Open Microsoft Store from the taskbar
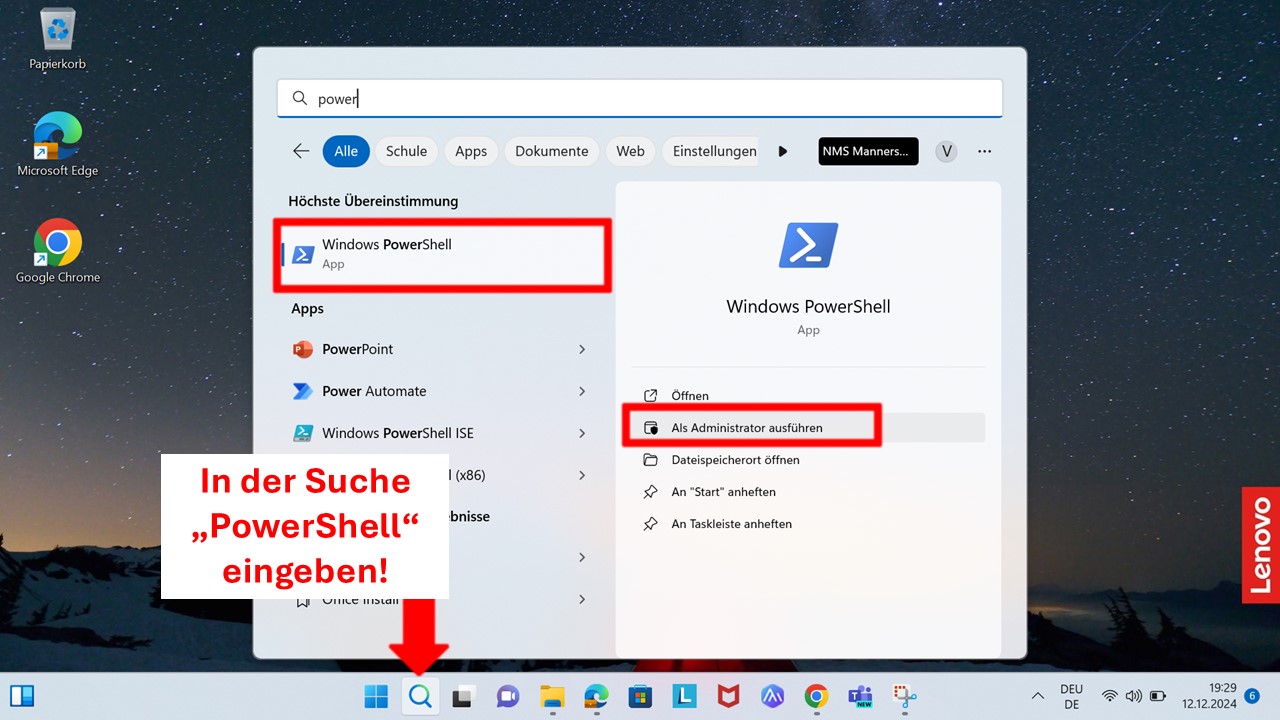This screenshot has width=1280, height=720. (x=640, y=696)
